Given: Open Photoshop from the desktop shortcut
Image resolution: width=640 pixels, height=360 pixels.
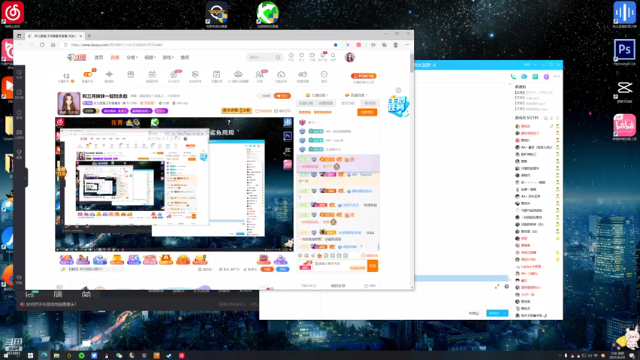Looking at the screenshot, I should click(624, 49).
